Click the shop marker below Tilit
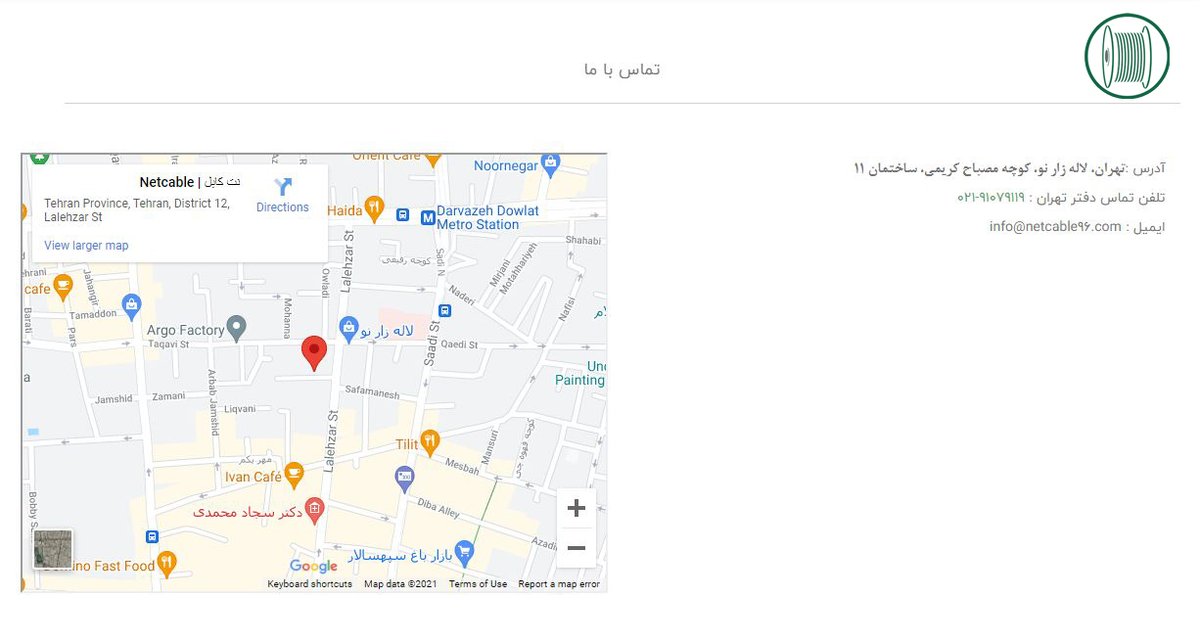 (x=404, y=477)
